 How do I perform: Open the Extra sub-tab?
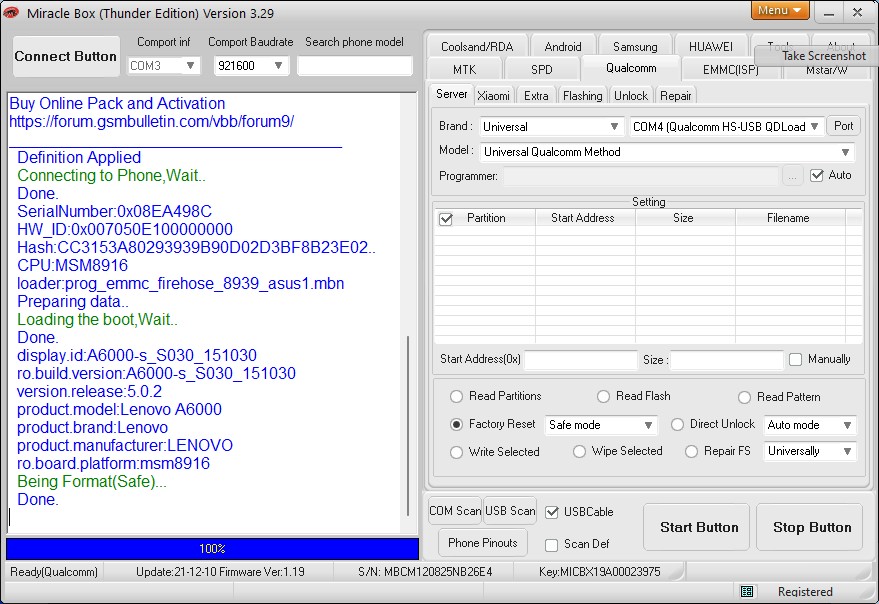click(536, 96)
